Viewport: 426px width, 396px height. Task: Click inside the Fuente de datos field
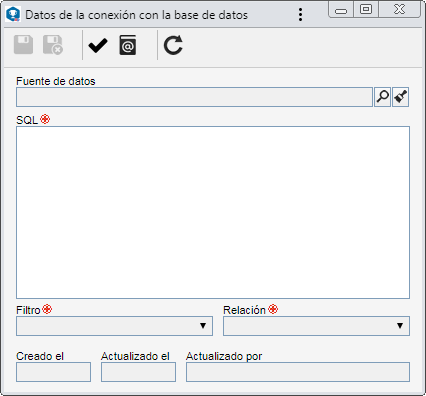tap(194, 97)
